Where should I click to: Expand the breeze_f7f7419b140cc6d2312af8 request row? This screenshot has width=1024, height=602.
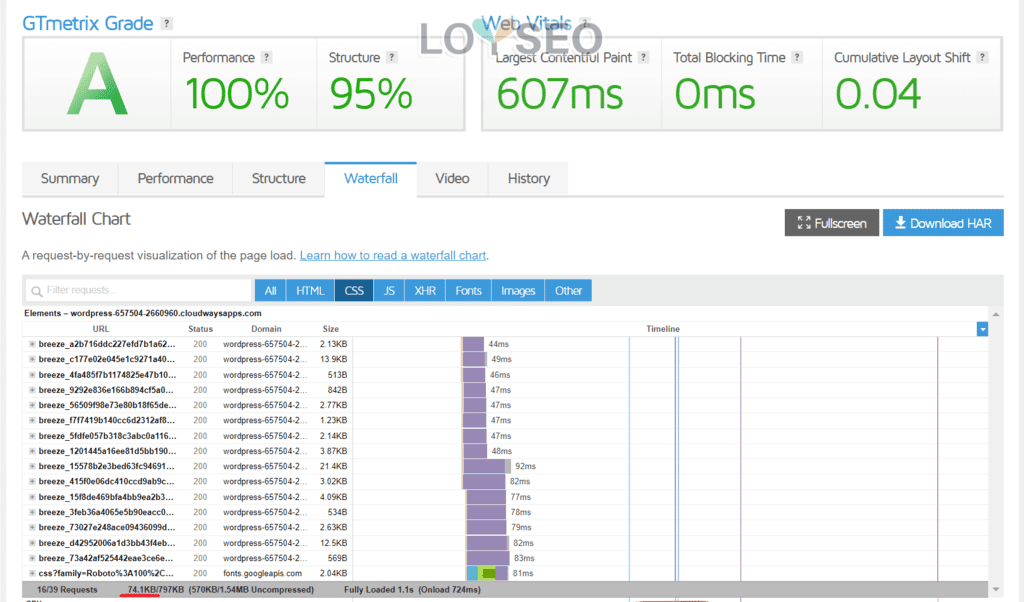[x=32, y=420]
